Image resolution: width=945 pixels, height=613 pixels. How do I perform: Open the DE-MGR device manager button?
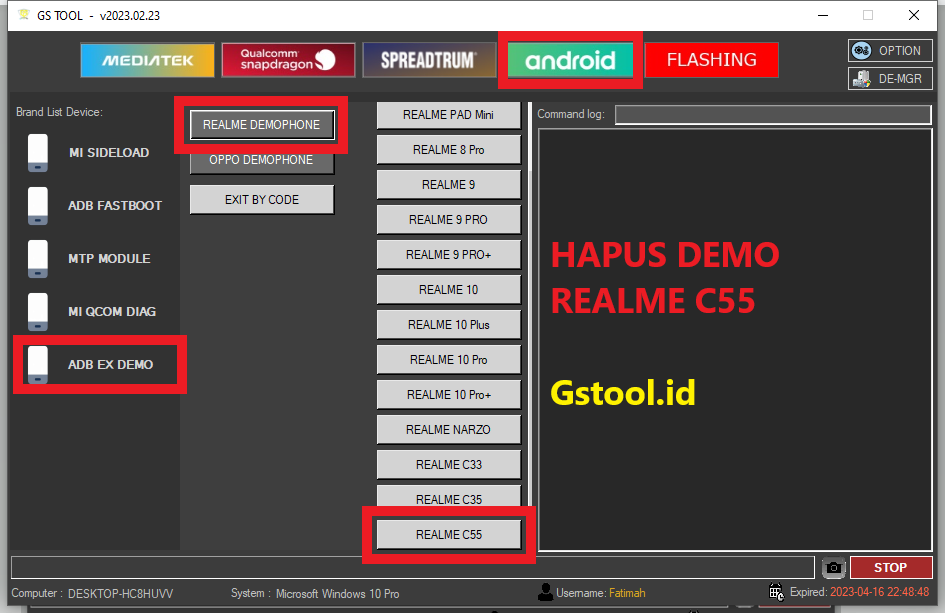(x=890, y=78)
